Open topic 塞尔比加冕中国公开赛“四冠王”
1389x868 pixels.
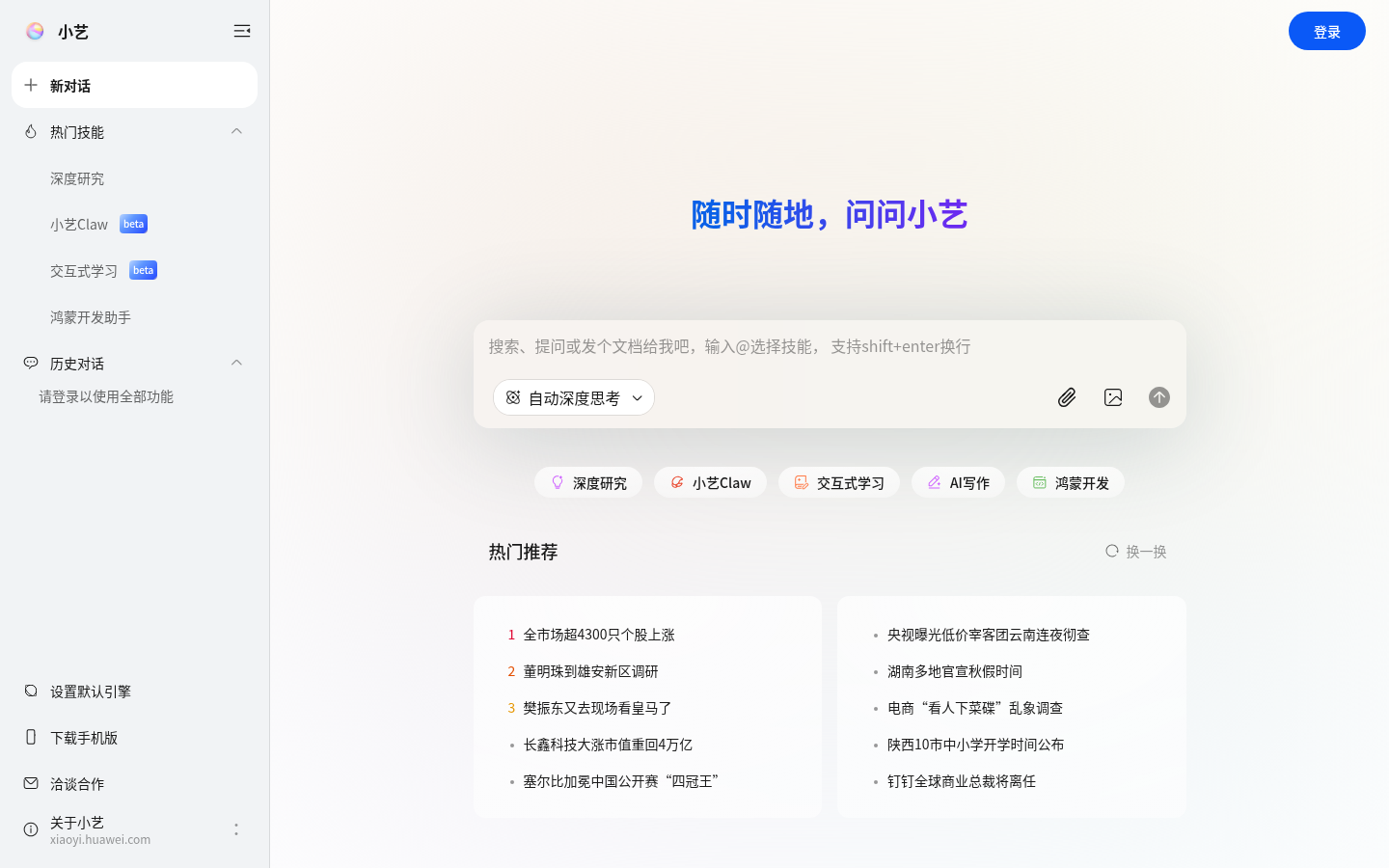tap(621, 781)
